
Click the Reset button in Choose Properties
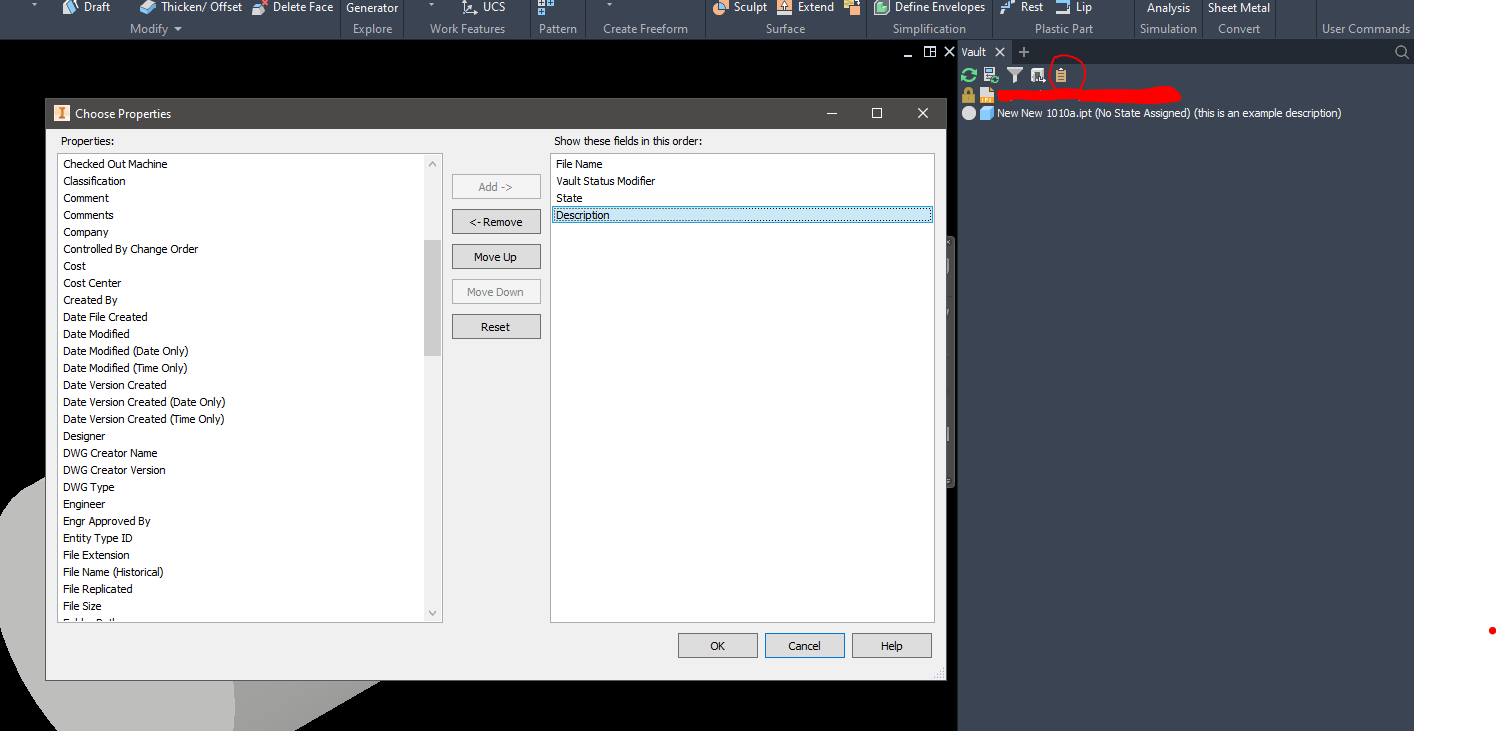pyautogui.click(x=496, y=326)
